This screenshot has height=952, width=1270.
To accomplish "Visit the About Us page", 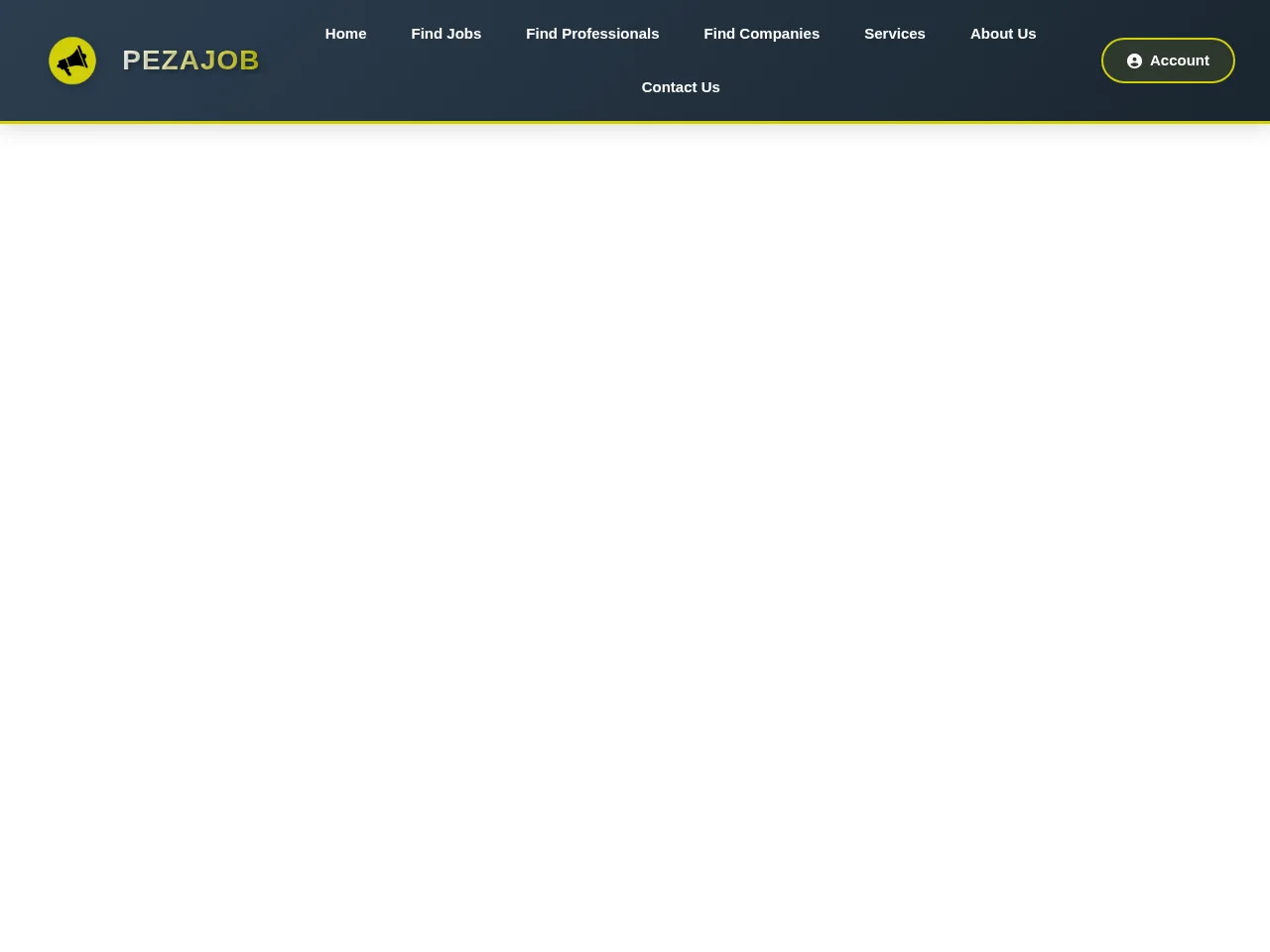I will [1003, 34].
